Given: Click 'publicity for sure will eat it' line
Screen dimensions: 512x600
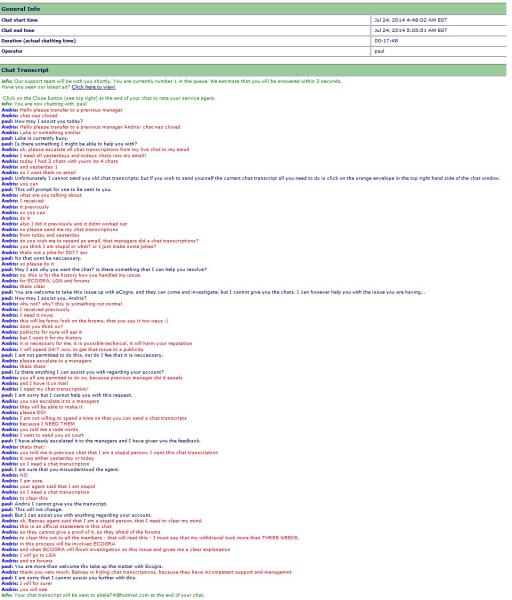Looking at the screenshot, I should [42, 332].
